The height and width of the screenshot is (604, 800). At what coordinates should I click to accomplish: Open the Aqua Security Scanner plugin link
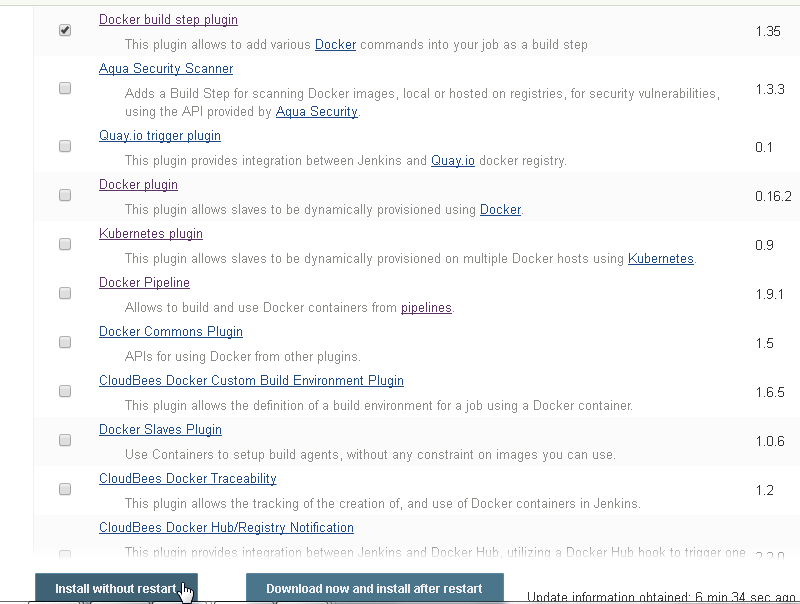click(166, 68)
